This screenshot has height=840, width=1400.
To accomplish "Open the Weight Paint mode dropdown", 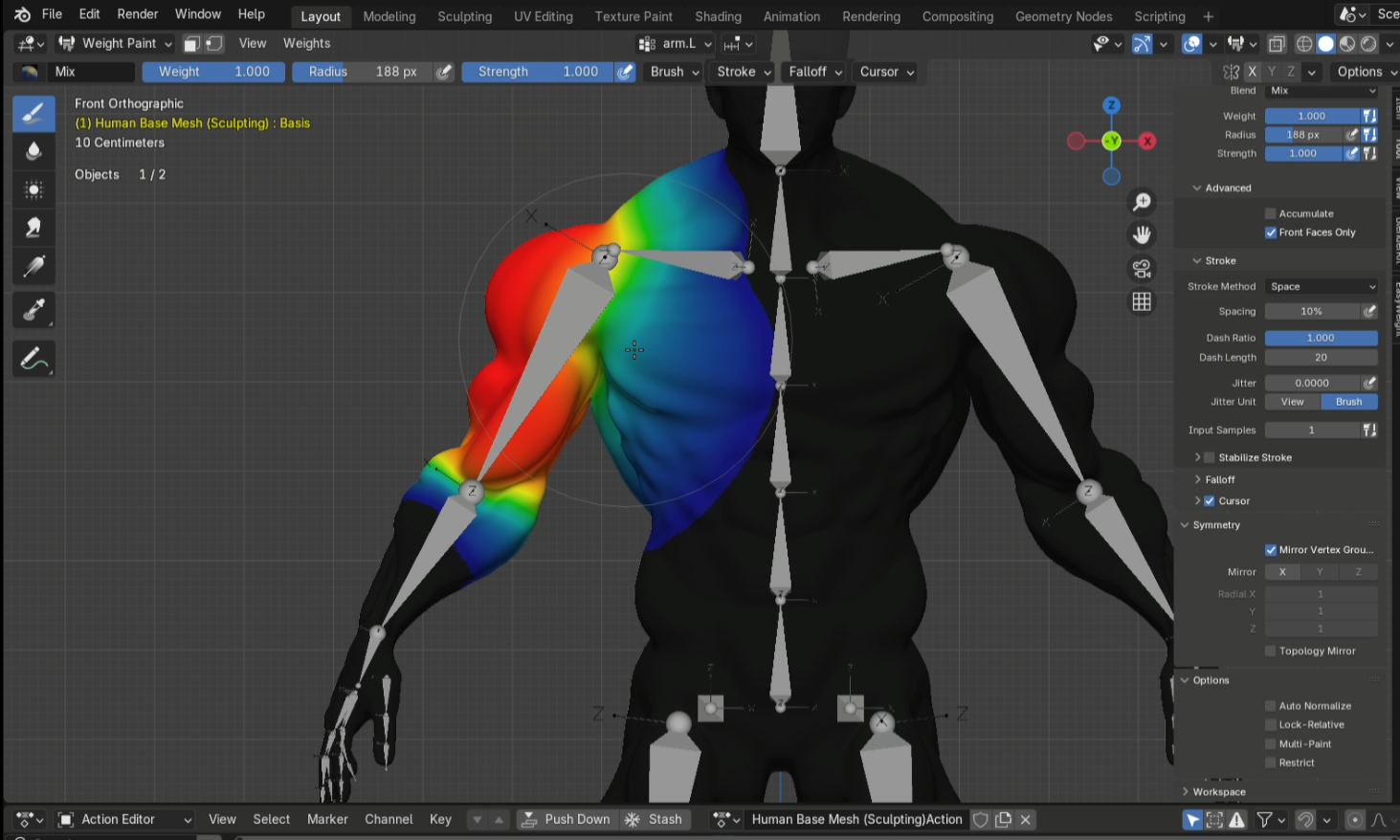I will click(x=115, y=44).
